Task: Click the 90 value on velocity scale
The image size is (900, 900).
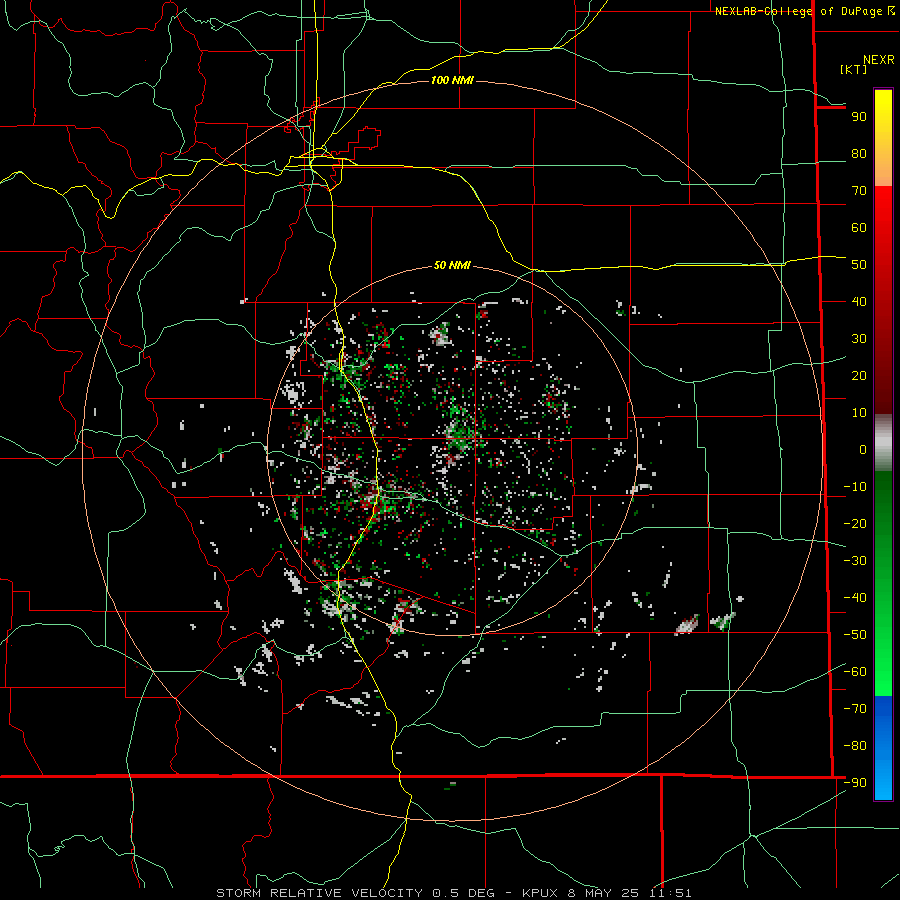Action: point(859,117)
